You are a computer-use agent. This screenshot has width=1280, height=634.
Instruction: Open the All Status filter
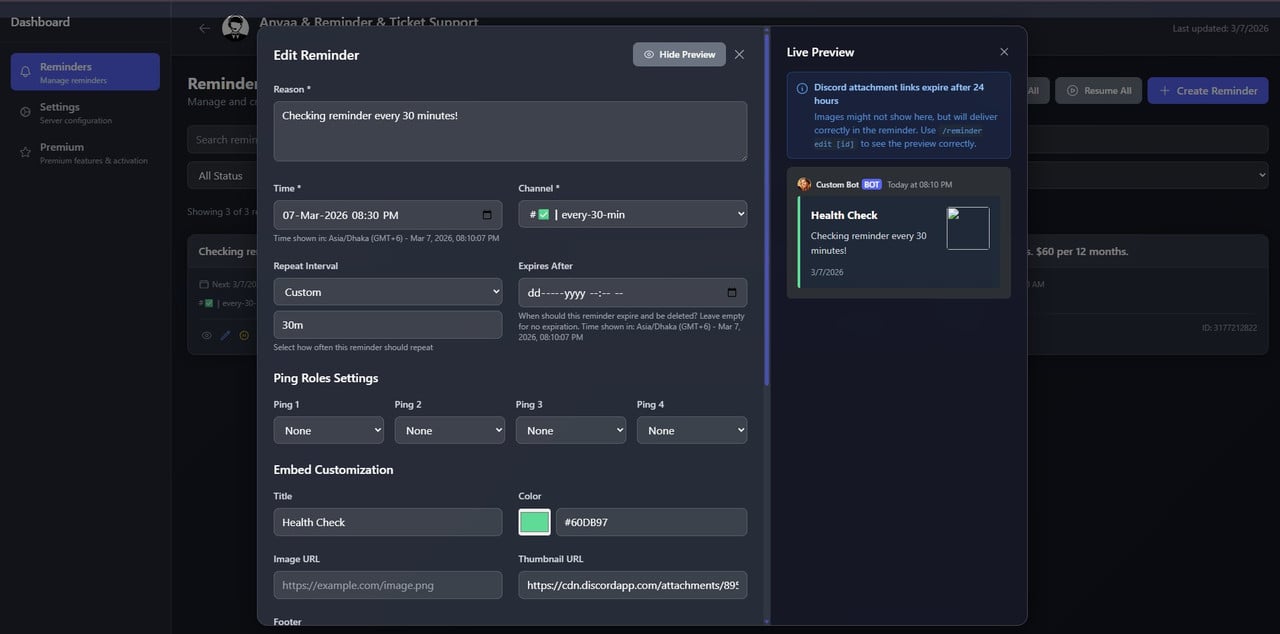pos(220,174)
